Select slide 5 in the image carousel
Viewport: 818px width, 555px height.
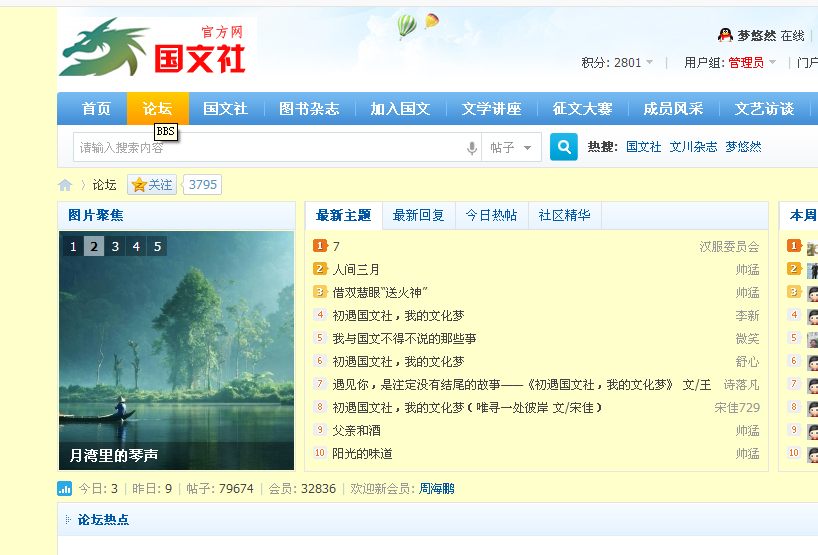tap(158, 246)
